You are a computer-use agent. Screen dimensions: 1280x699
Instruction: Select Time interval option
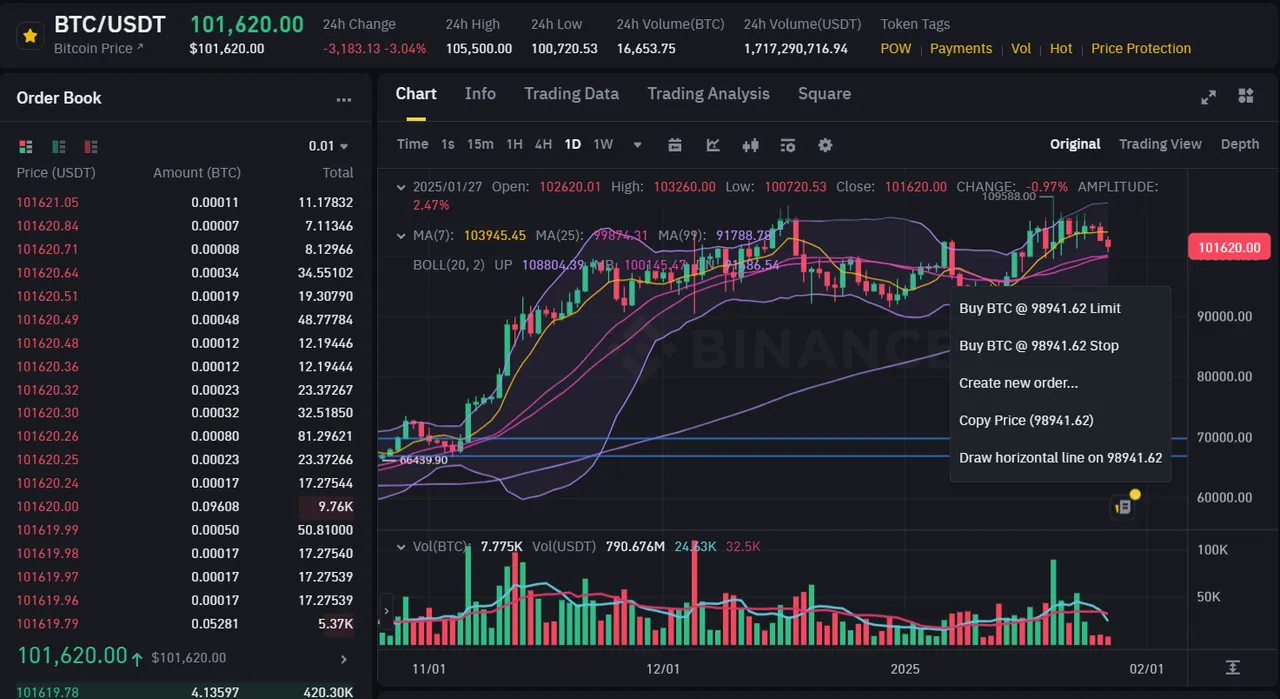click(x=412, y=144)
